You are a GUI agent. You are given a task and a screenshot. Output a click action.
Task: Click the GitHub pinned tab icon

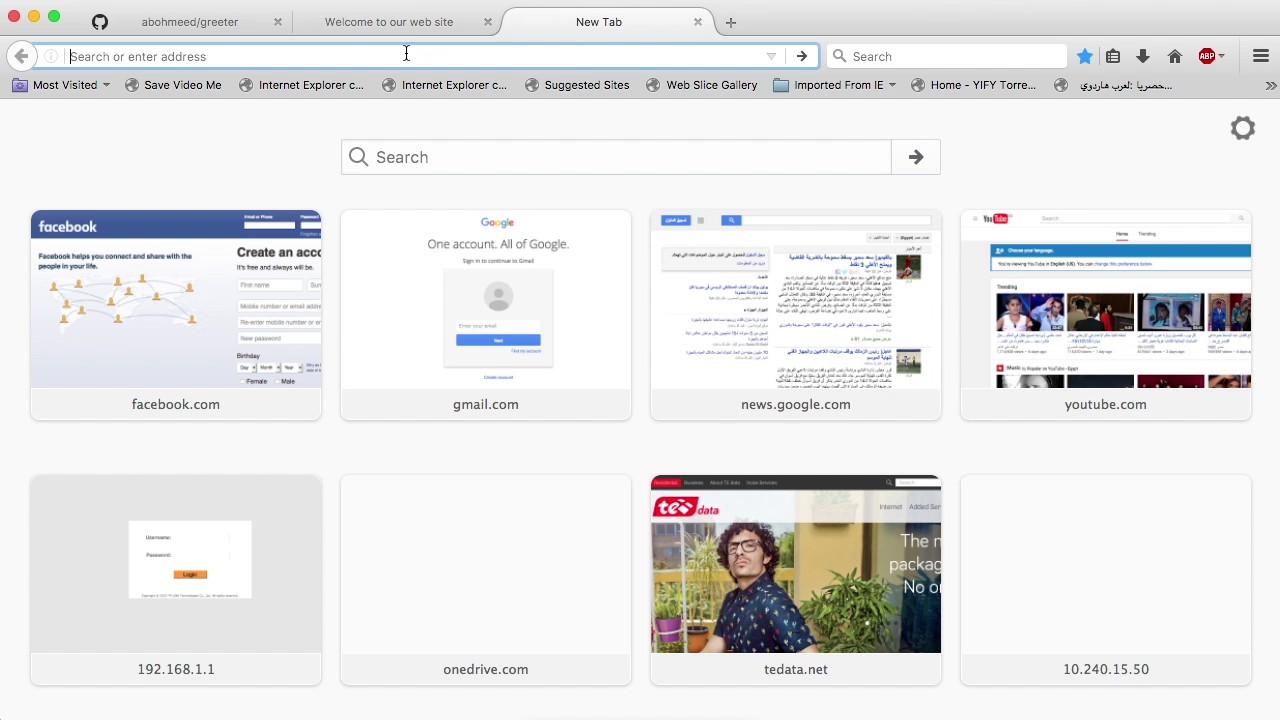(100, 22)
